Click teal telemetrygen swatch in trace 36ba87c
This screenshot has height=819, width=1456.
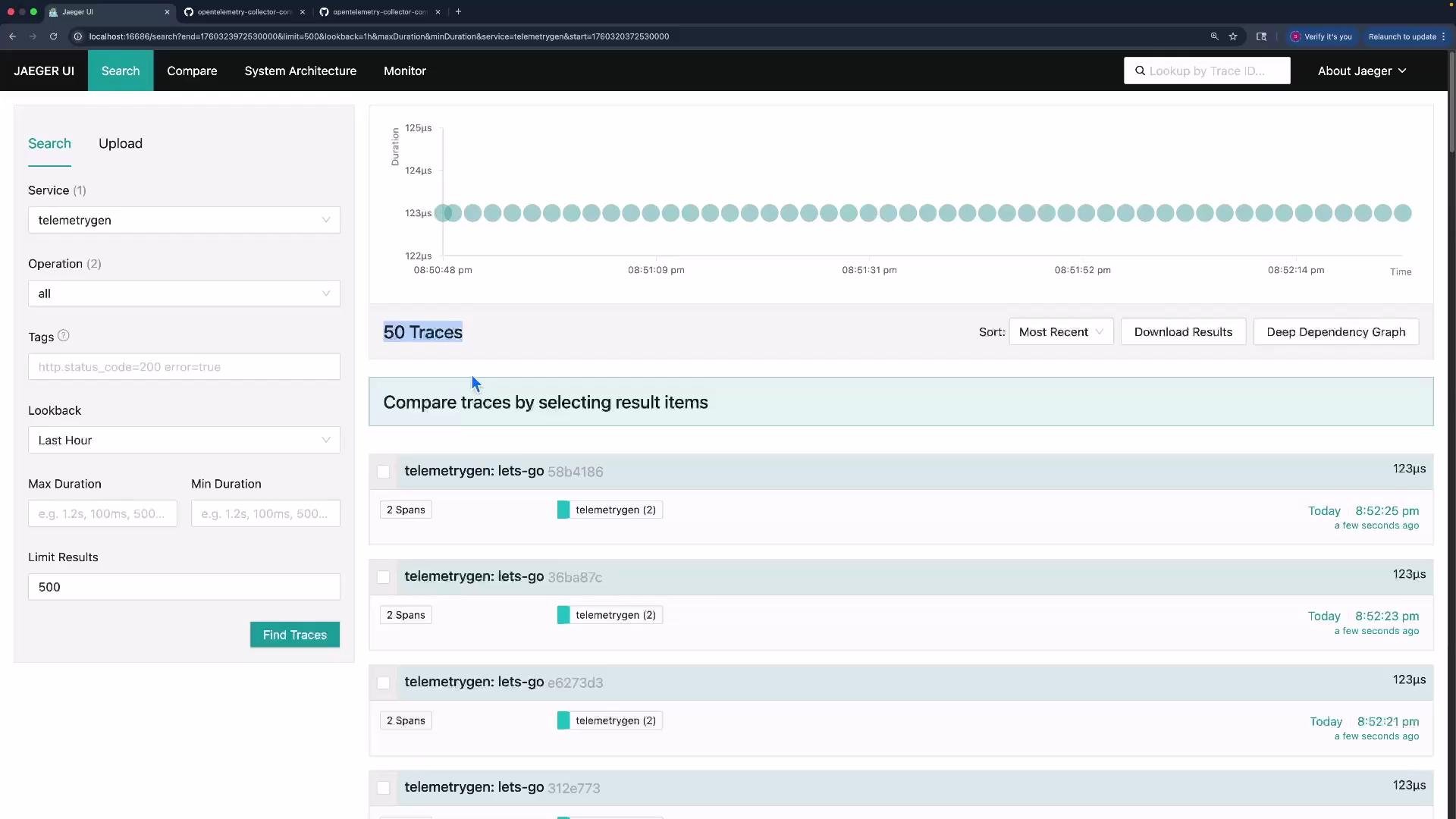(x=563, y=615)
